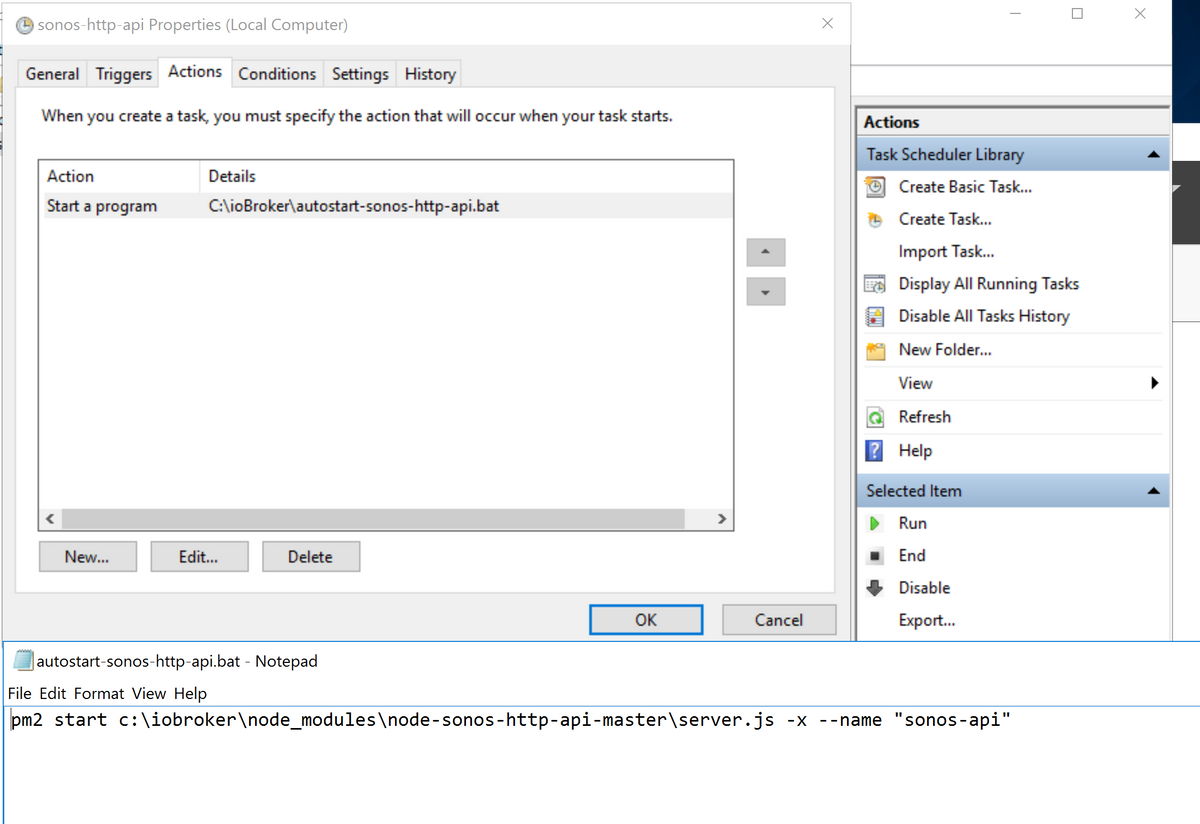The width and height of the screenshot is (1200, 824).
Task: Click the Disable All Tasks History icon
Action: coord(875,316)
